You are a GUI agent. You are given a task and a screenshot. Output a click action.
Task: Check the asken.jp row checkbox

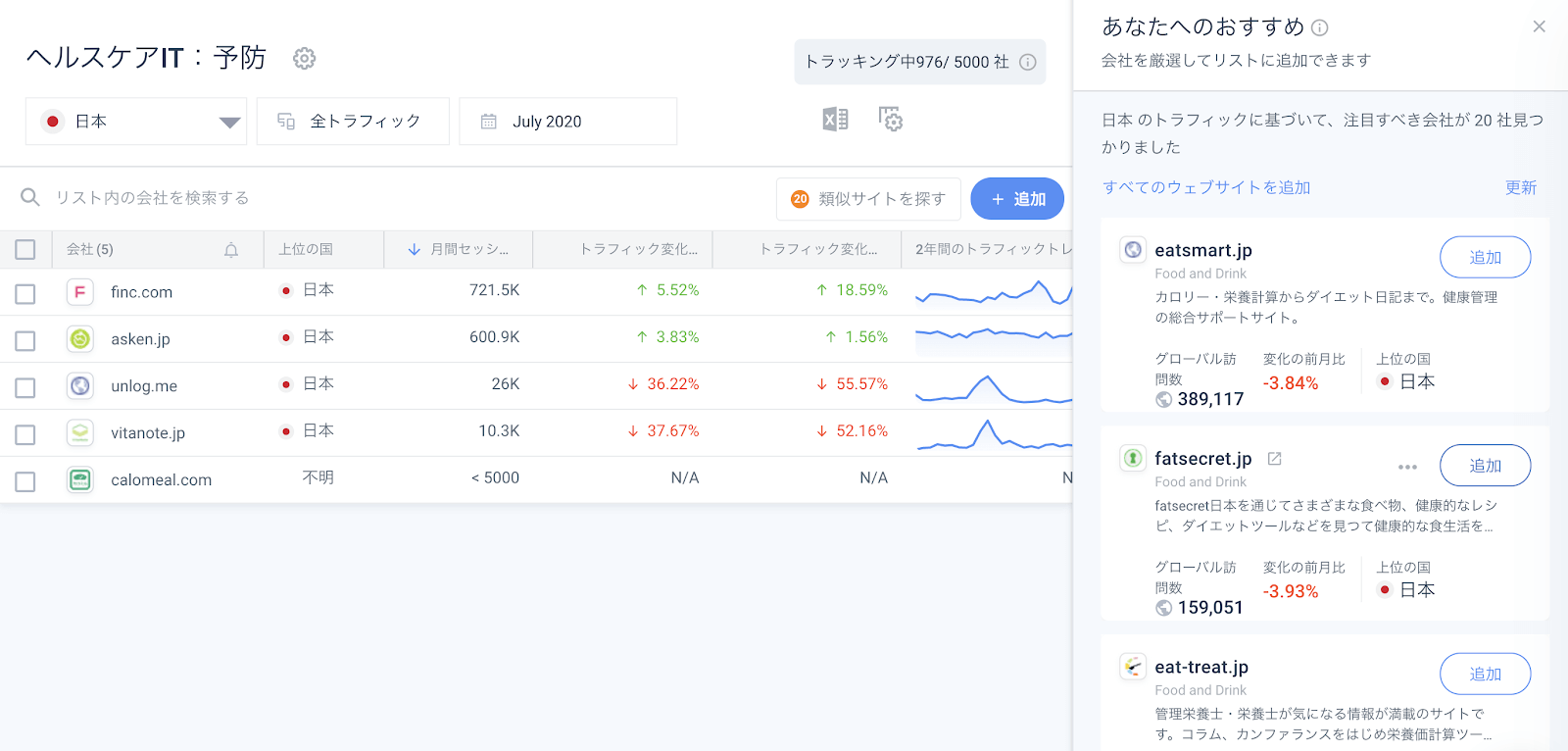pyautogui.click(x=25, y=341)
